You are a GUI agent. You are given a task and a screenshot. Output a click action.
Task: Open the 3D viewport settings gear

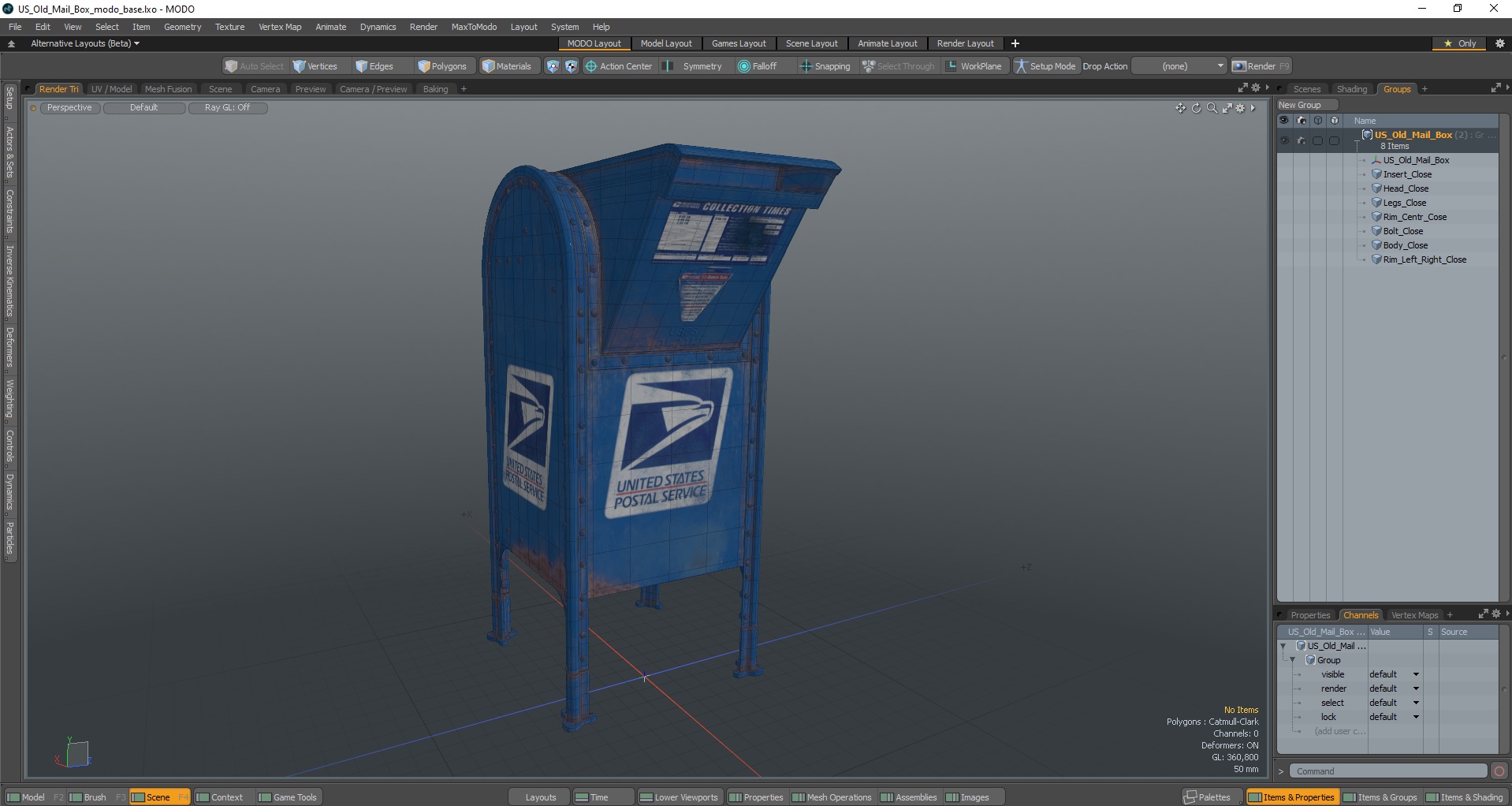click(1240, 108)
